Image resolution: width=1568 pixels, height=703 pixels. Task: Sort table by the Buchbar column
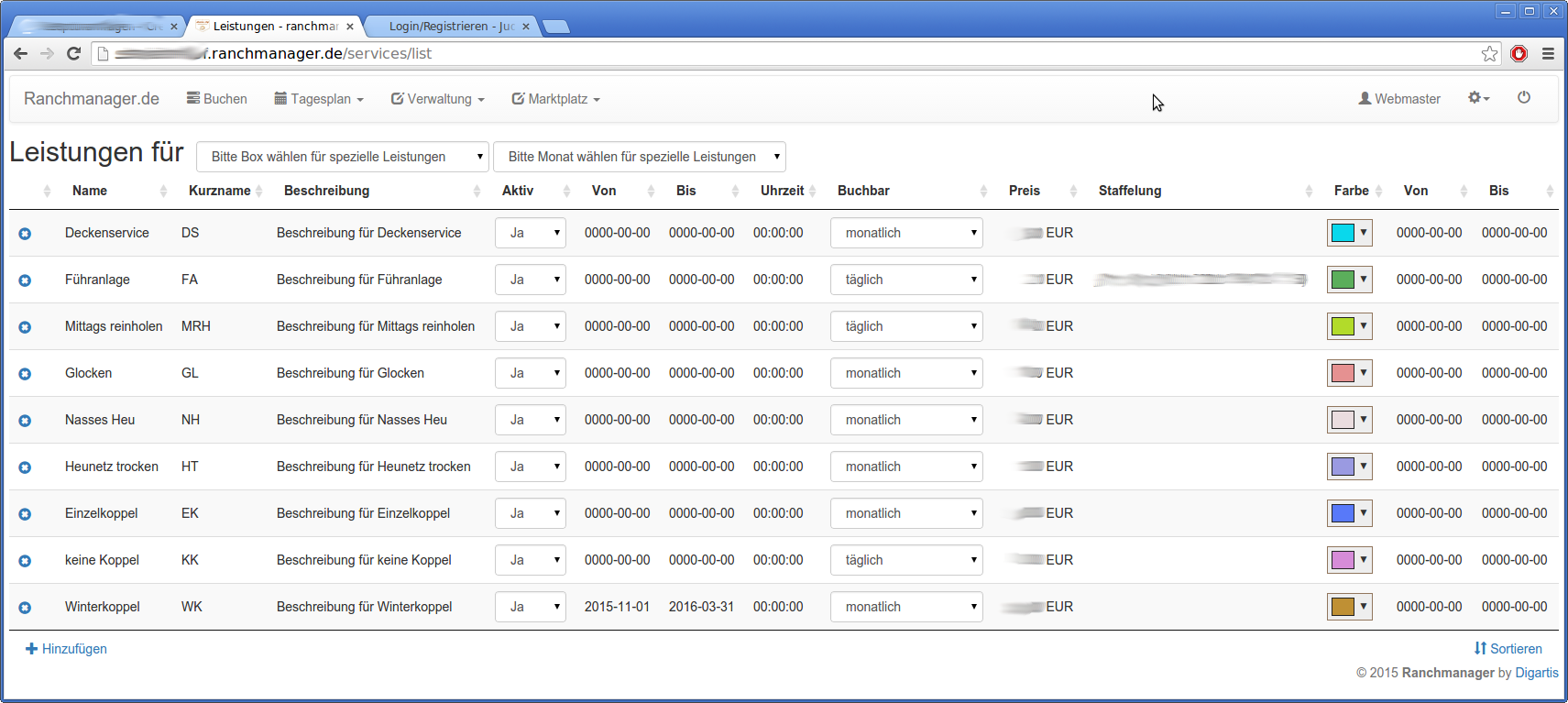[x=863, y=191]
